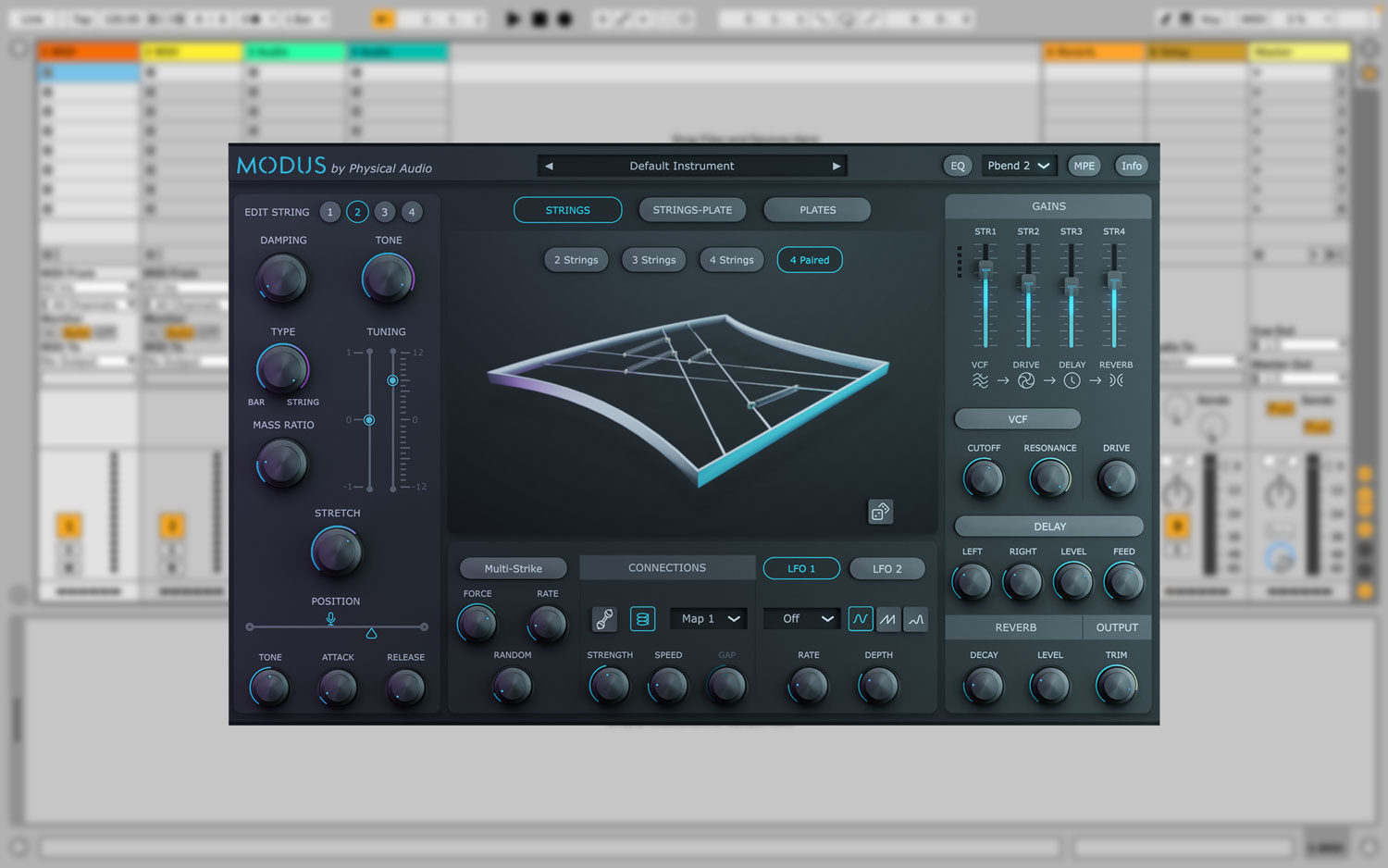Click the Play button in Ableton transport
This screenshot has width=1388, height=868.
click(513, 19)
